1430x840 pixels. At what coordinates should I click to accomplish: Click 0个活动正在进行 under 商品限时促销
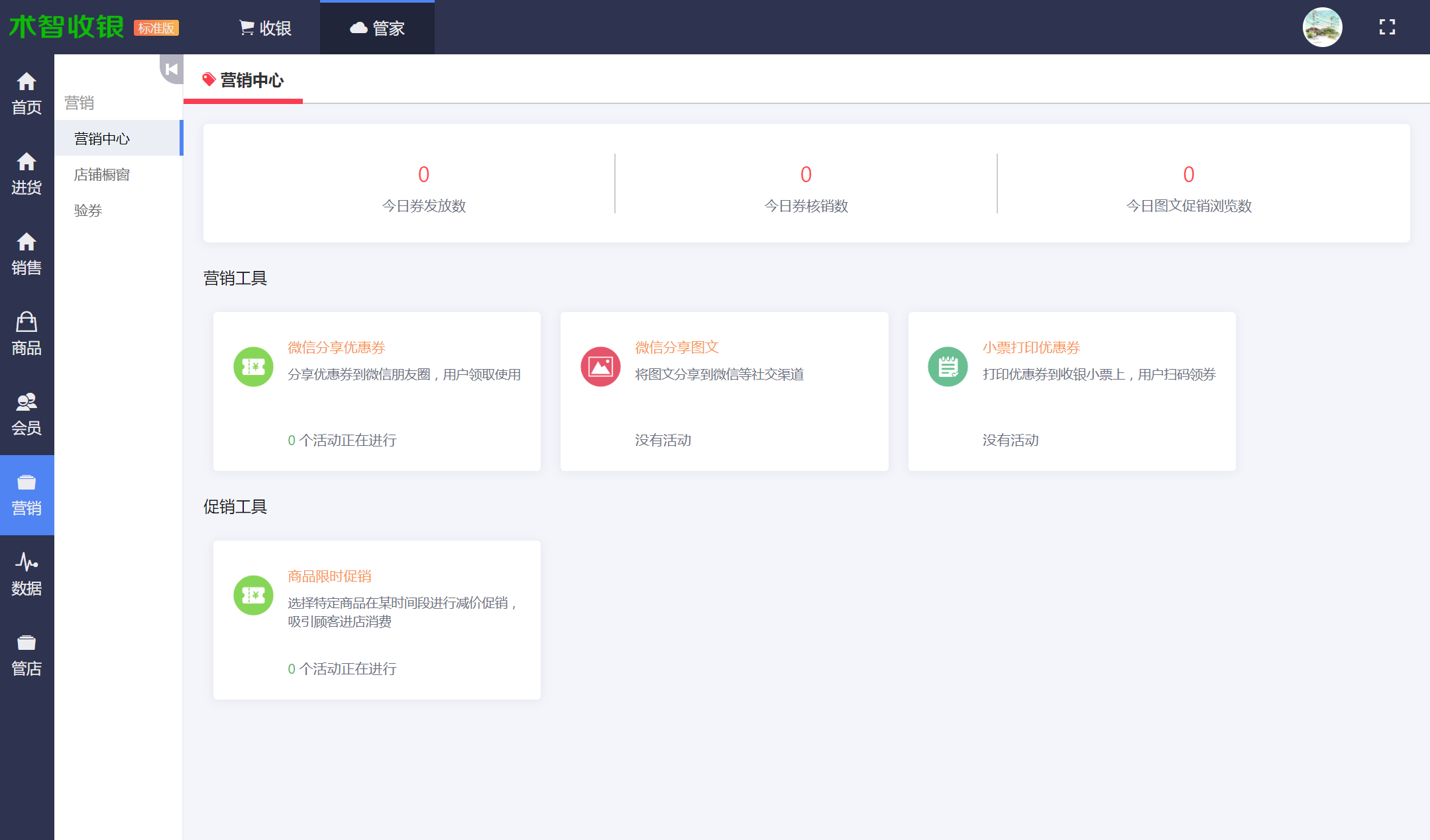click(x=343, y=668)
